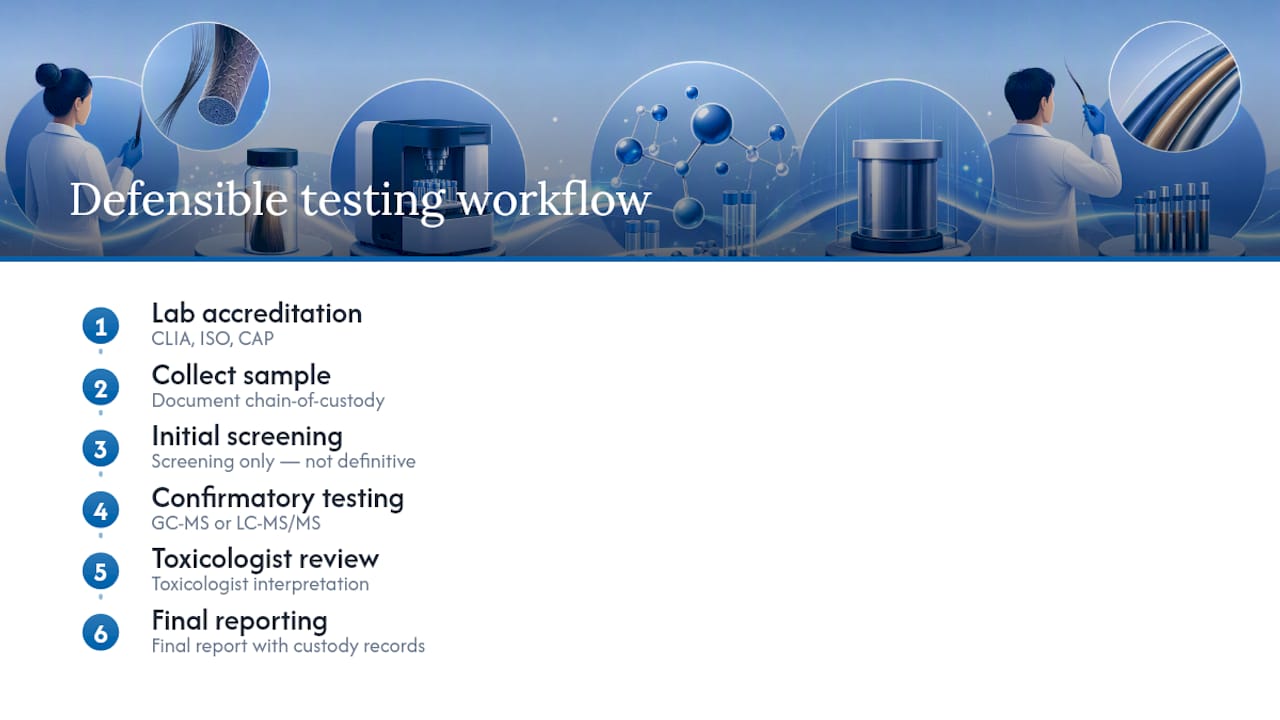Click the step 3 numbered circle

click(100, 449)
